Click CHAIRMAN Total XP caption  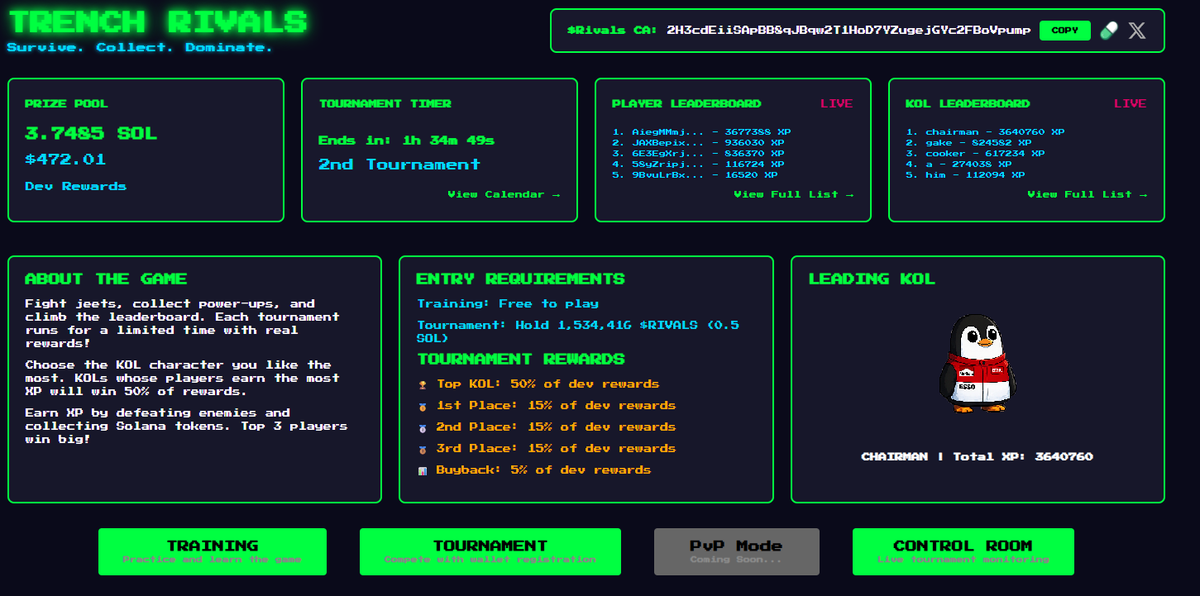click(x=977, y=456)
